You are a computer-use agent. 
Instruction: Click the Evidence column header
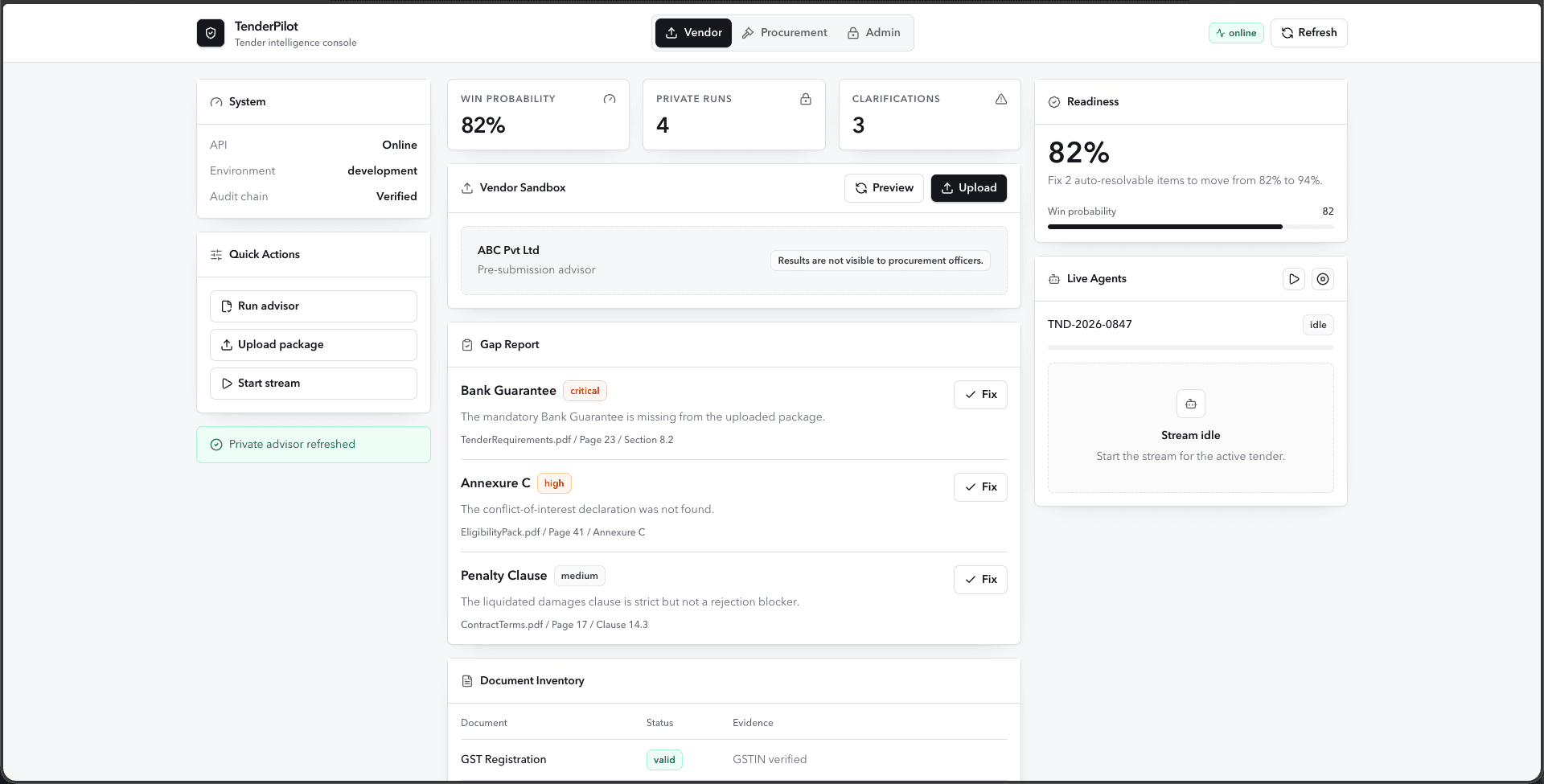tap(753, 723)
